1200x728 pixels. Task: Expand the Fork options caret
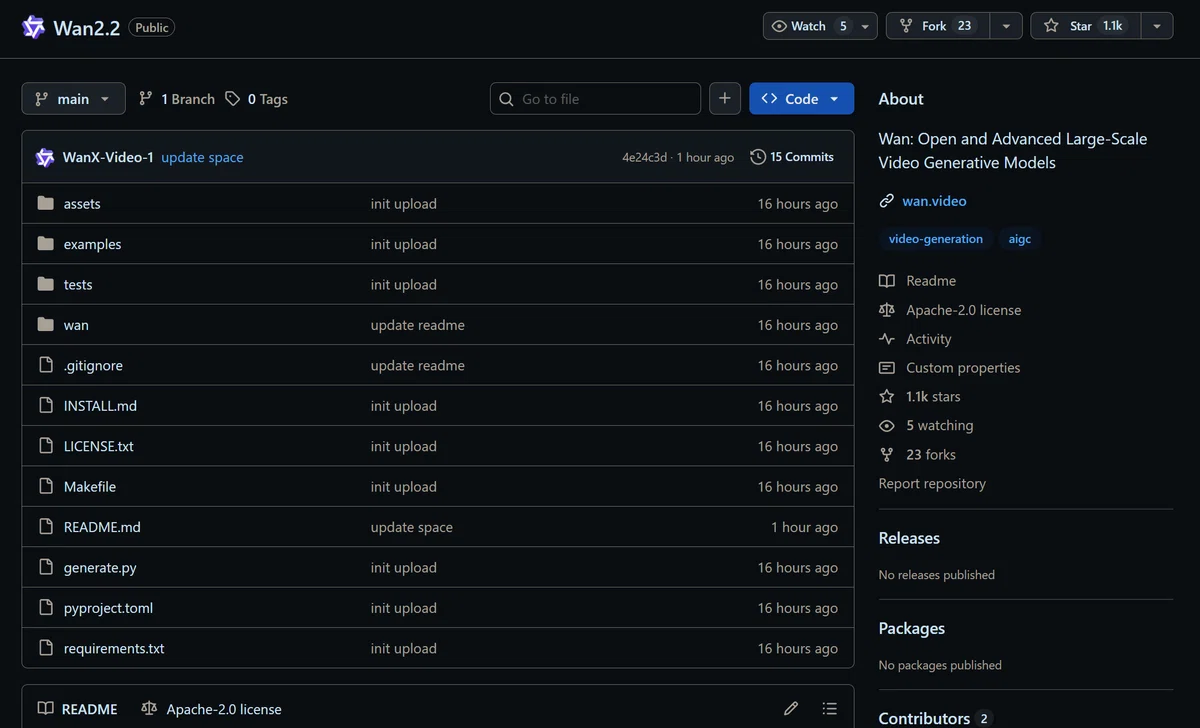click(x=1006, y=26)
